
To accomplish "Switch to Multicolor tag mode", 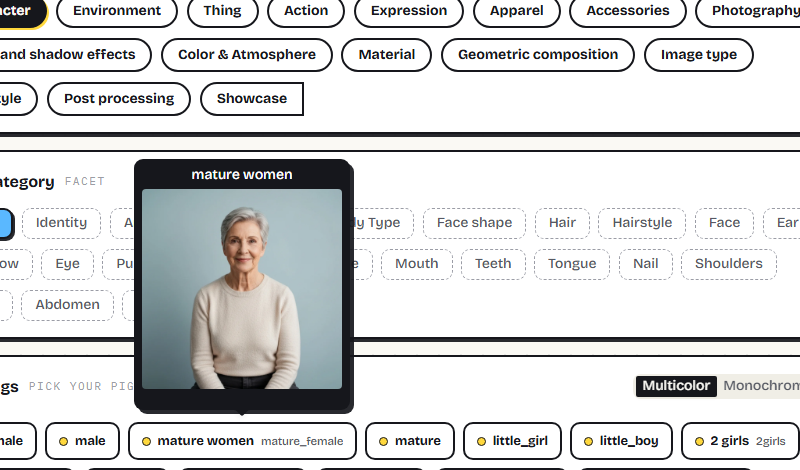I will 676,386.
